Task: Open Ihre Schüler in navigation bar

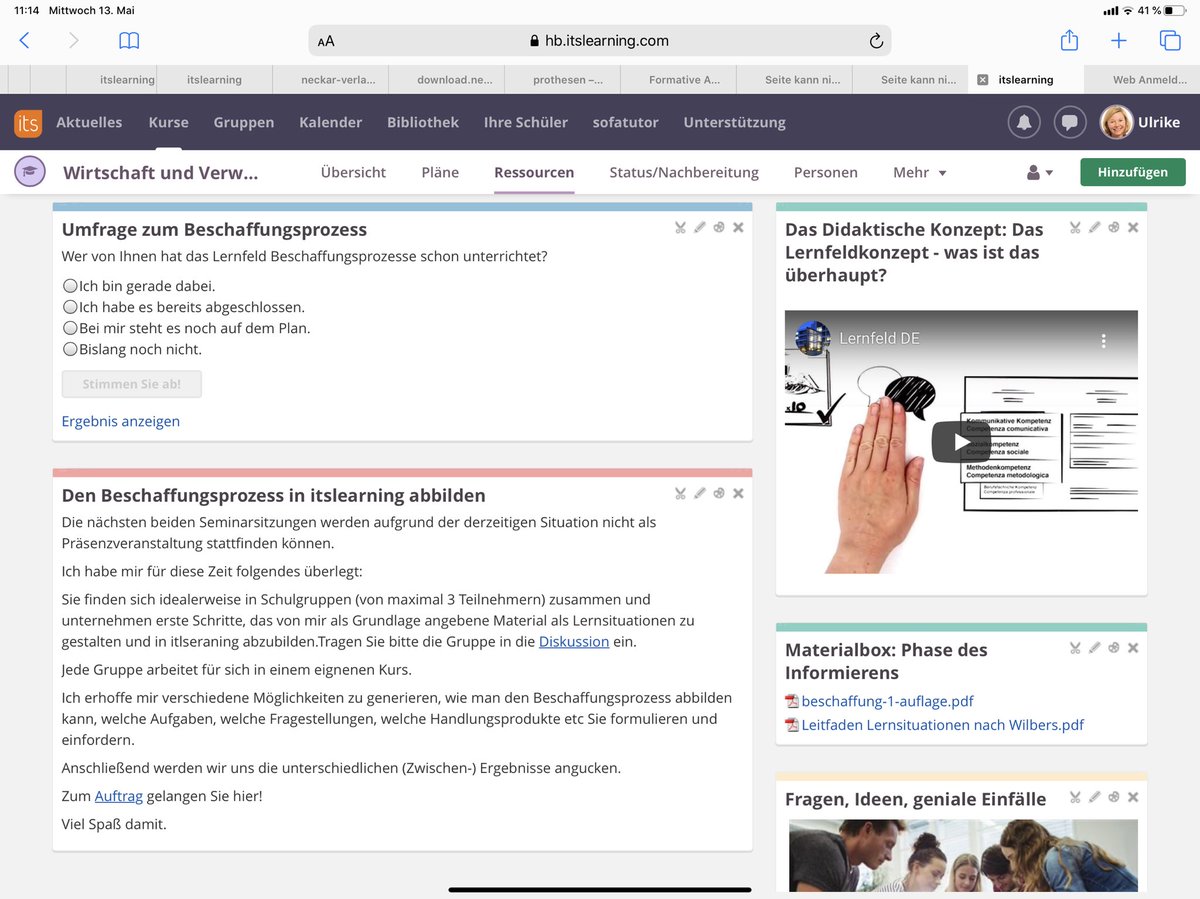Action: (x=526, y=122)
